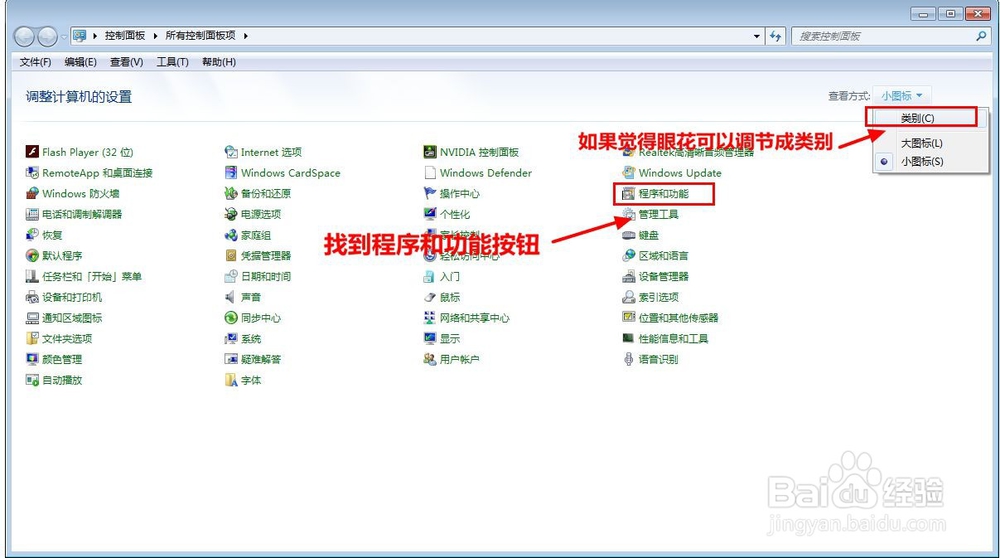
Task: Open 任务栏和「开始」菜单 item
Action: coord(92,276)
